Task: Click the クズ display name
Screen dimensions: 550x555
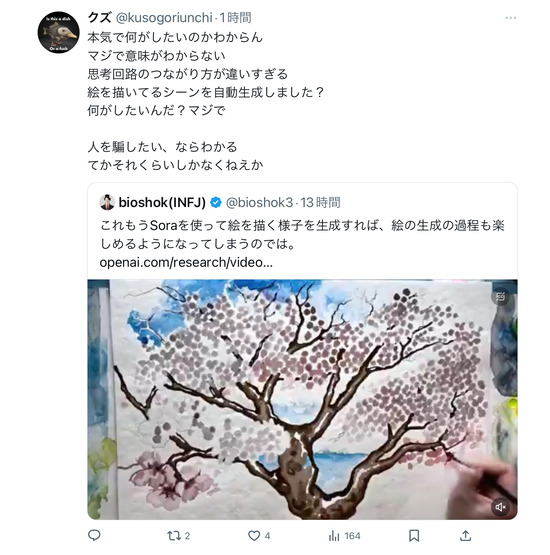Action: (x=99, y=17)
